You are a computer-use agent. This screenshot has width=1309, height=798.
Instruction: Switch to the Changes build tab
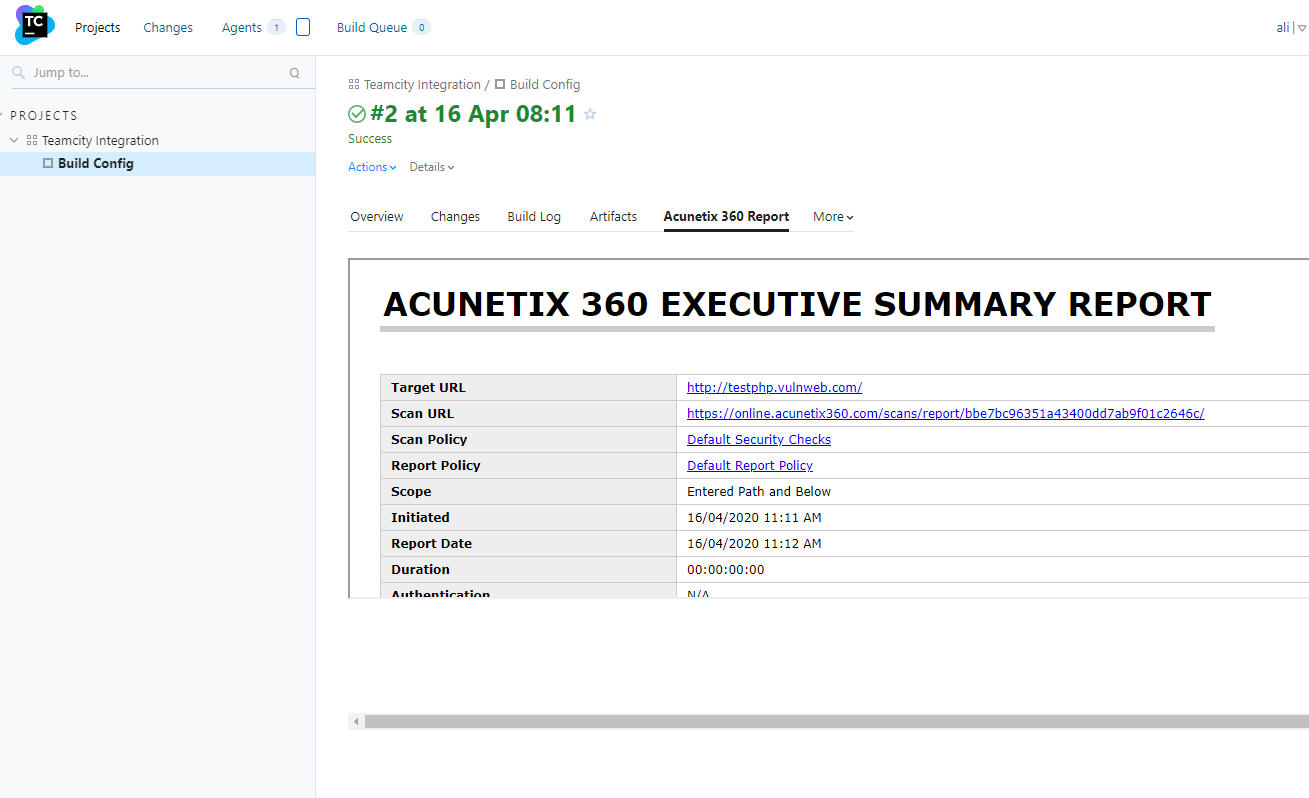tap(455, 217)
